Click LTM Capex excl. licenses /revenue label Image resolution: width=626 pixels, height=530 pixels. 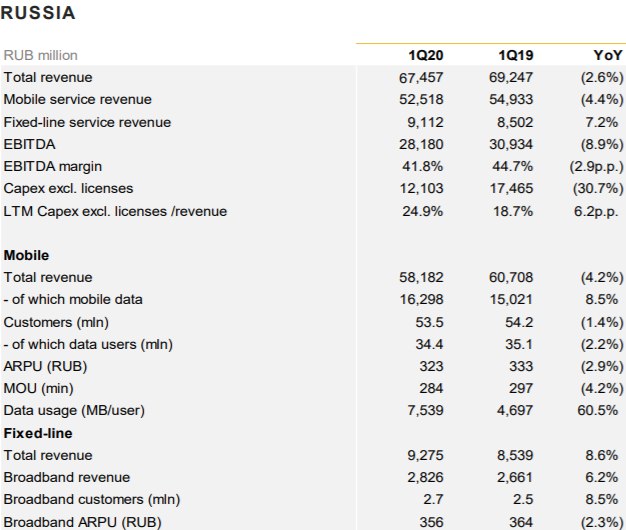(115, 211)
